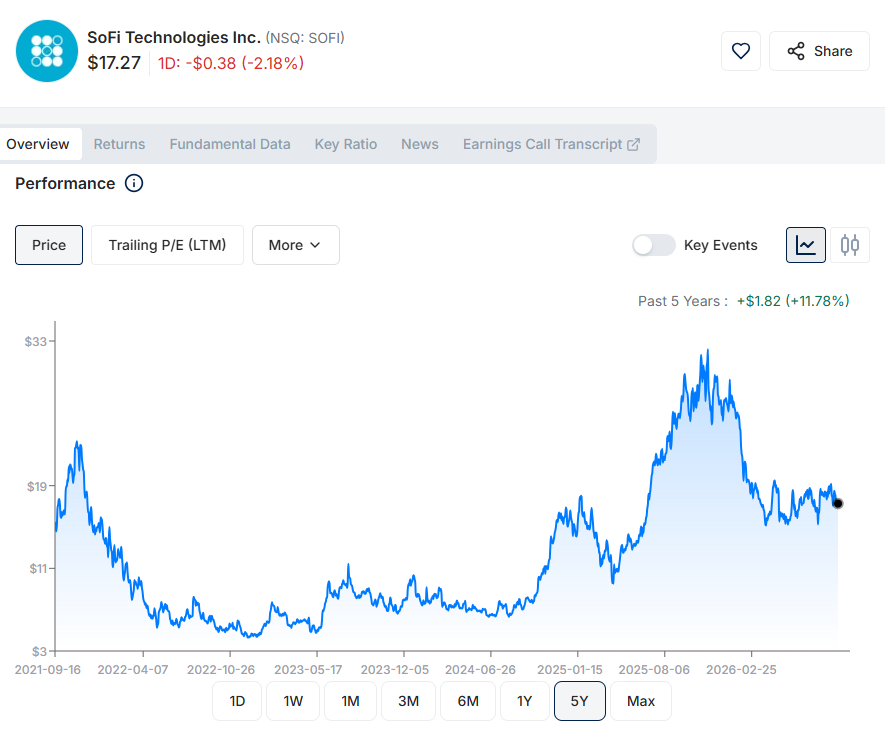Screen dimensions: 885x737
Task: Select the Max time range
Action: click(x=641, y=701)
